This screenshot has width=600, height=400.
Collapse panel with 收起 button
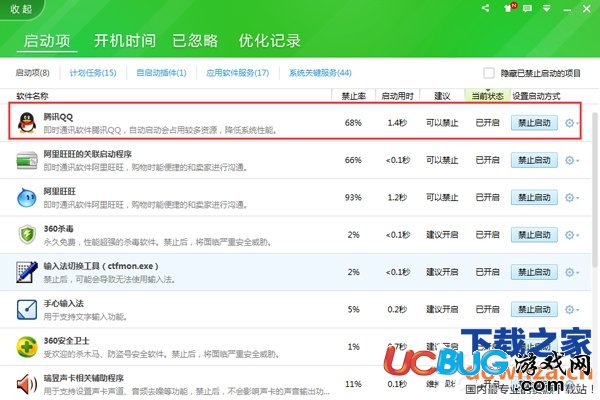[21, 9]
